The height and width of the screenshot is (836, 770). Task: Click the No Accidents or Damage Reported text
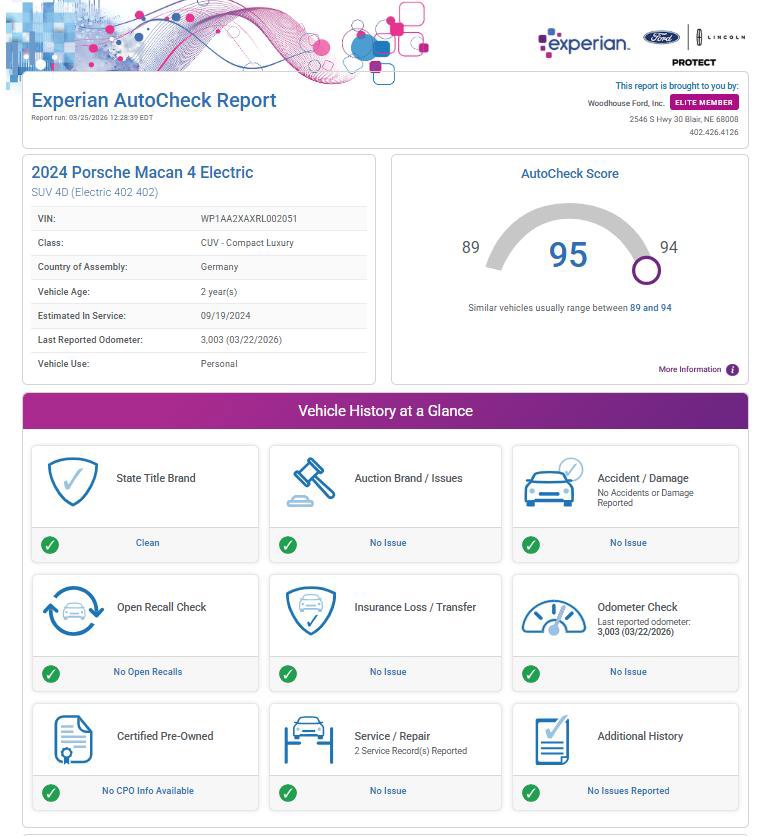645,498
